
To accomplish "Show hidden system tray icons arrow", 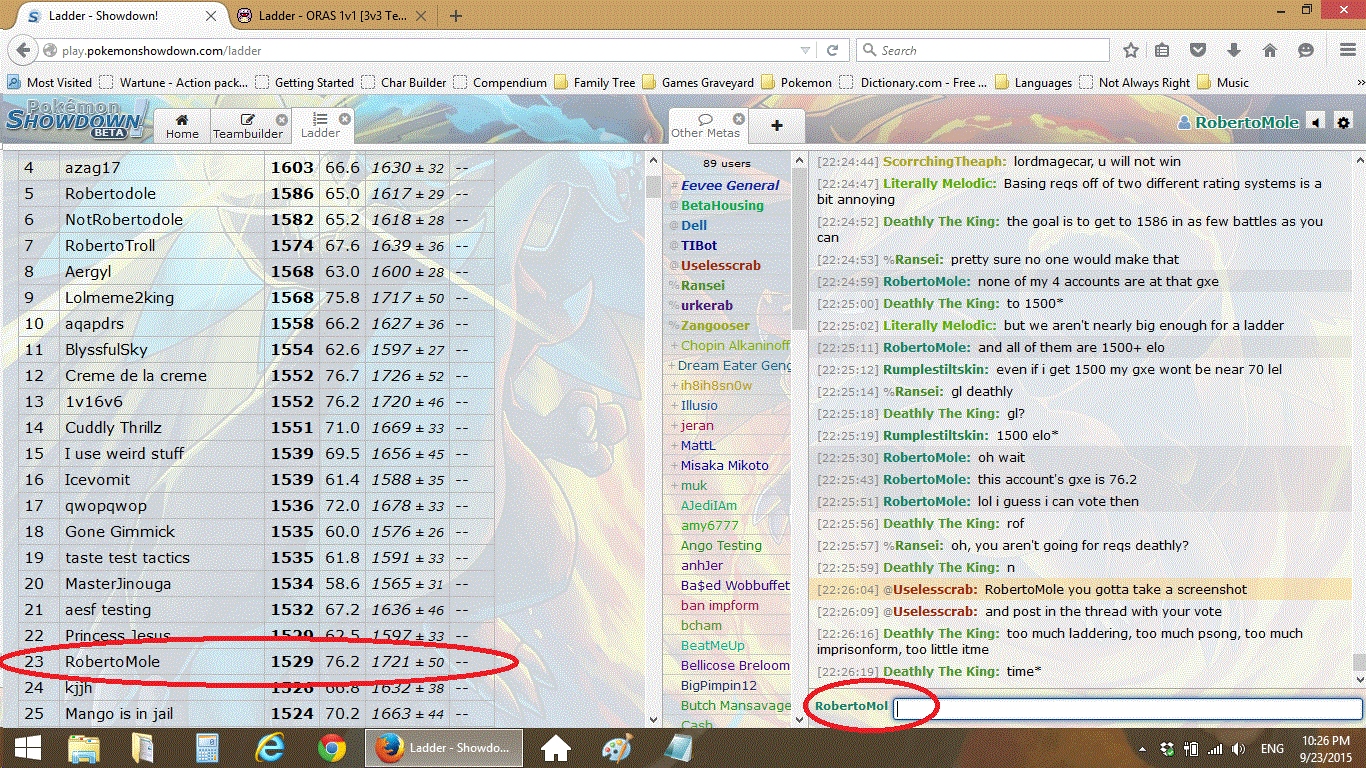I will tap(1143, 748).
